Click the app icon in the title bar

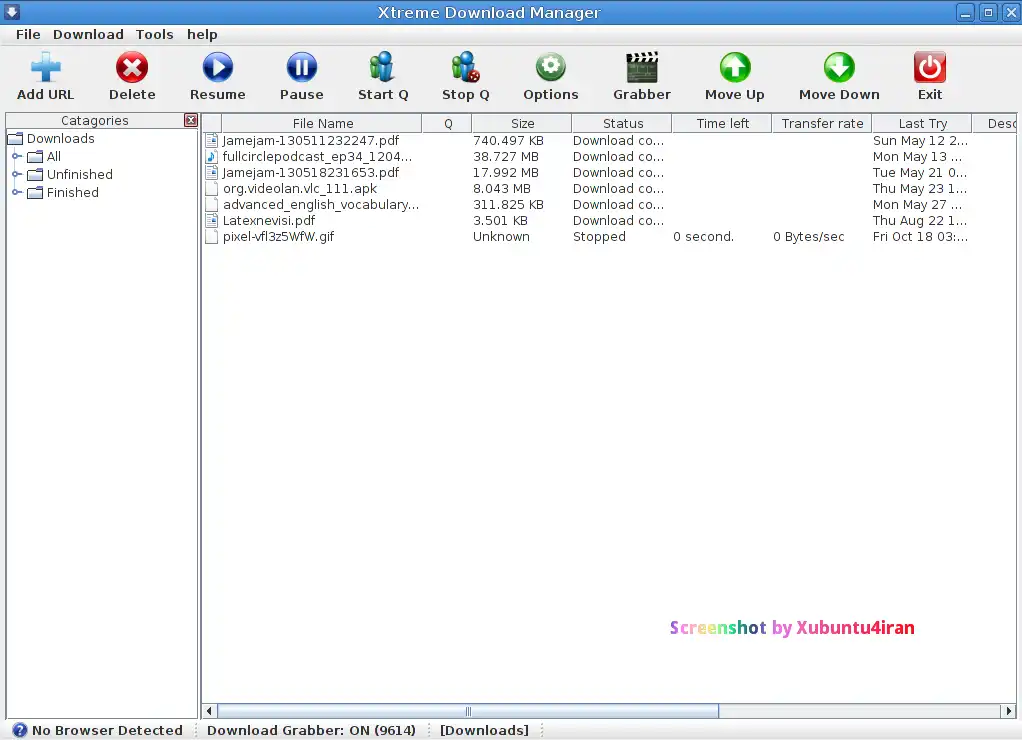tap(12, 12)
